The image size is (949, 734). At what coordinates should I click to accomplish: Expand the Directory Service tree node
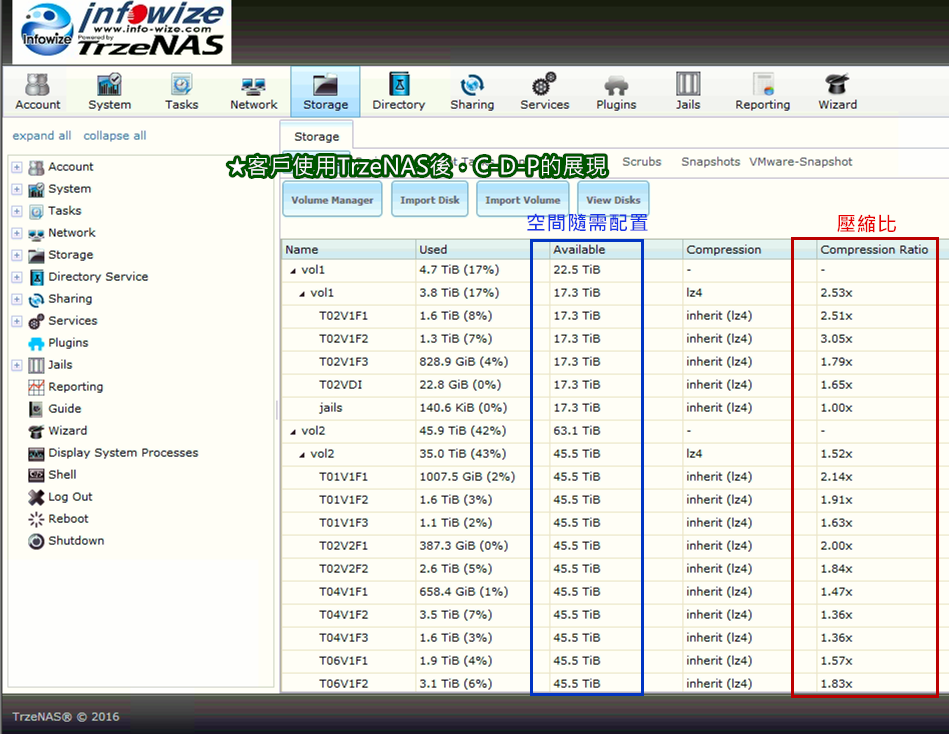coord(17,277)
